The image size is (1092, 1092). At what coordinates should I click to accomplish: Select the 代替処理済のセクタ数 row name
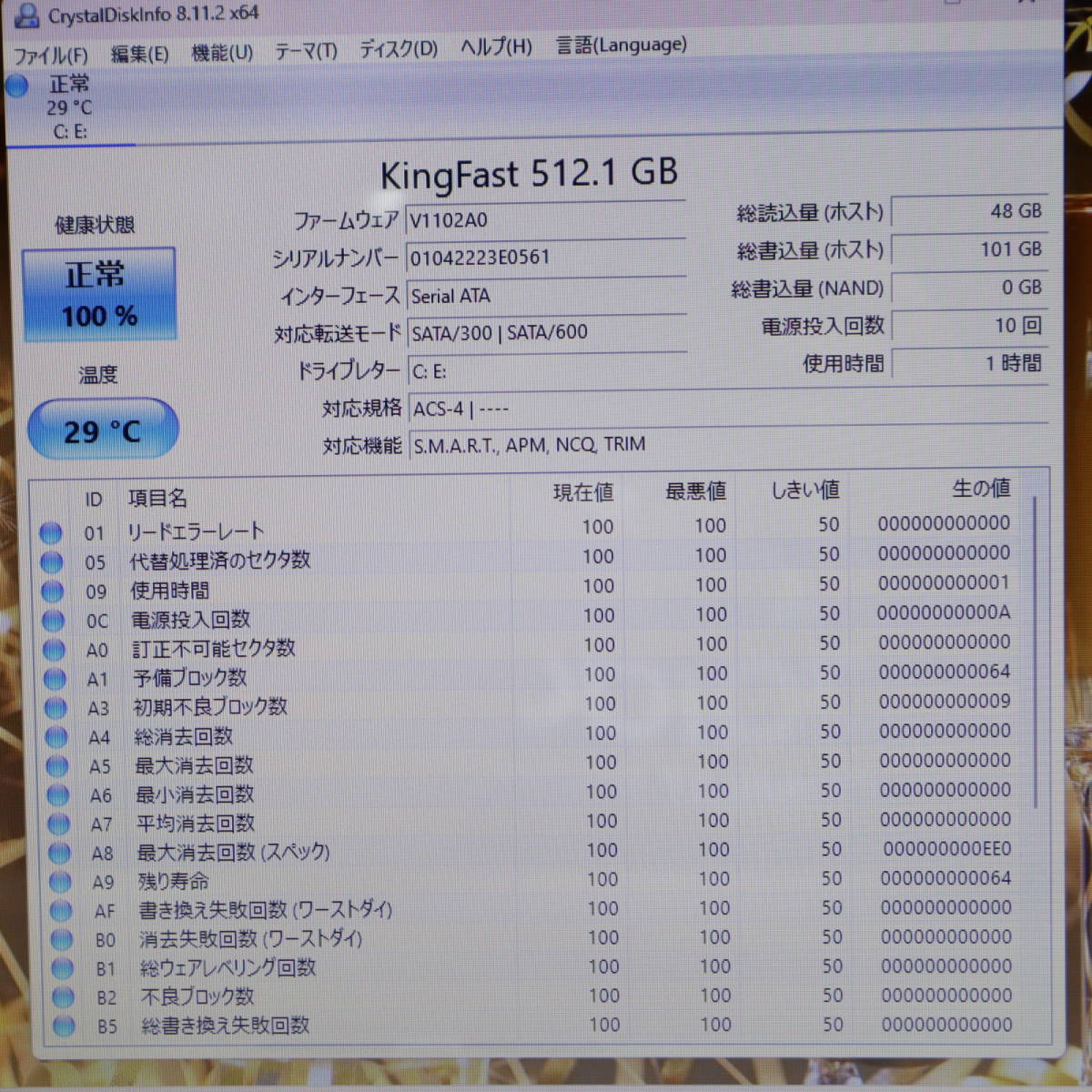[219, 561]
